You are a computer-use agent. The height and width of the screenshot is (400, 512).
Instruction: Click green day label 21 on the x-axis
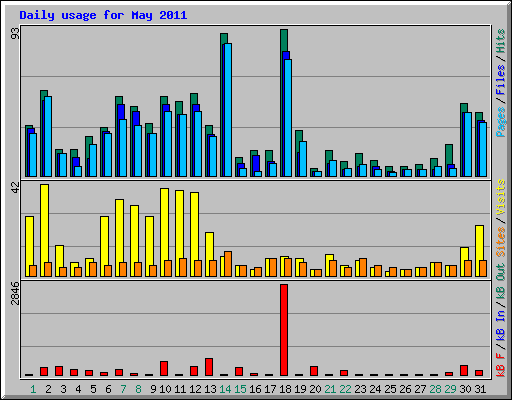click(x=330, y=389)
